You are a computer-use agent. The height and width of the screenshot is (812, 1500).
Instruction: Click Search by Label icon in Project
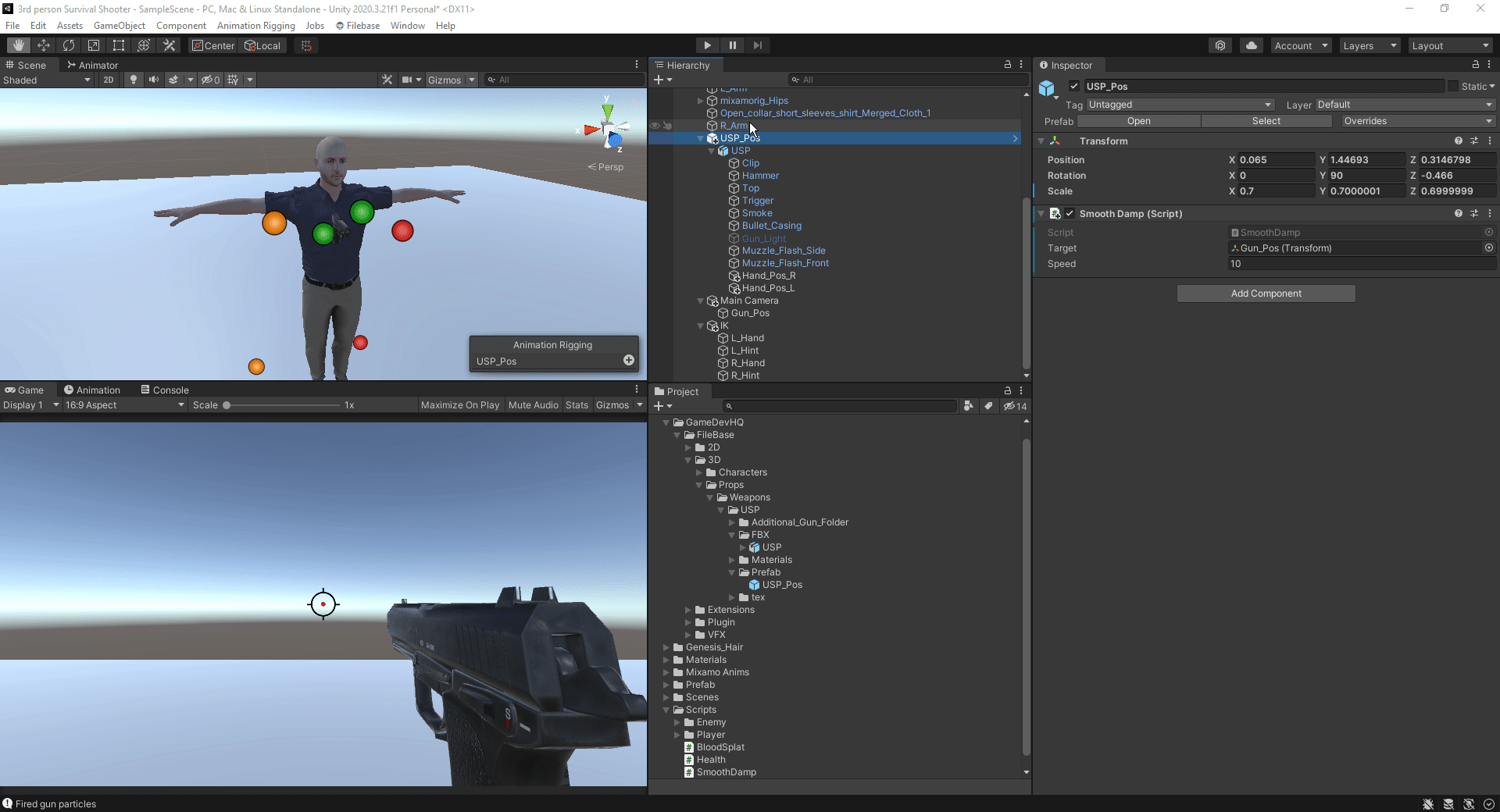pyautogui.click(x=989, y=406)
